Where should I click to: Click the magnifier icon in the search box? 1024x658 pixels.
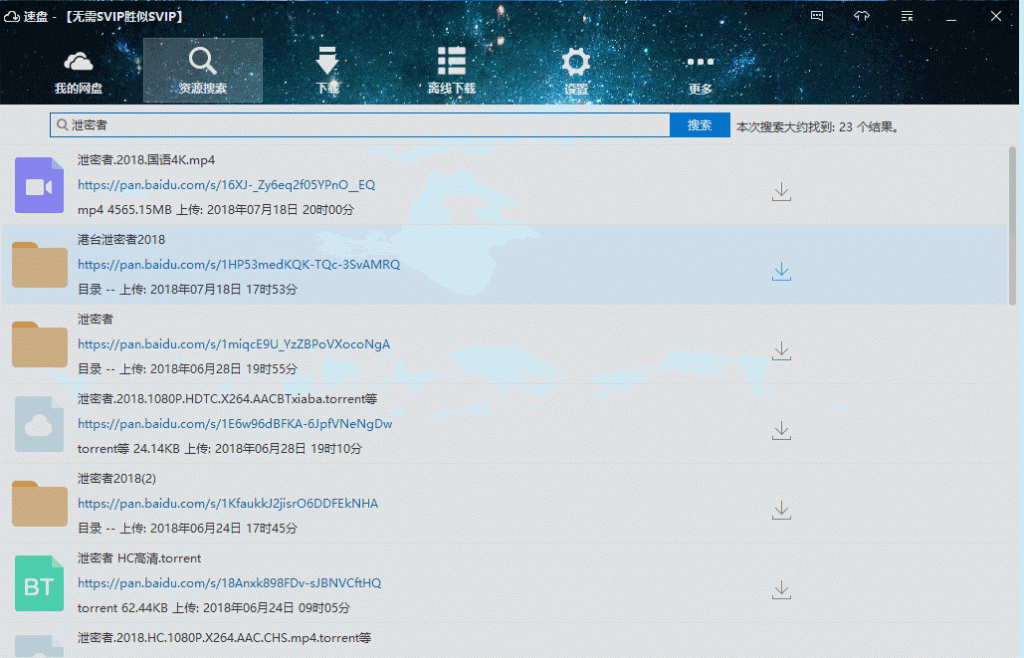(x=62, y=125)
